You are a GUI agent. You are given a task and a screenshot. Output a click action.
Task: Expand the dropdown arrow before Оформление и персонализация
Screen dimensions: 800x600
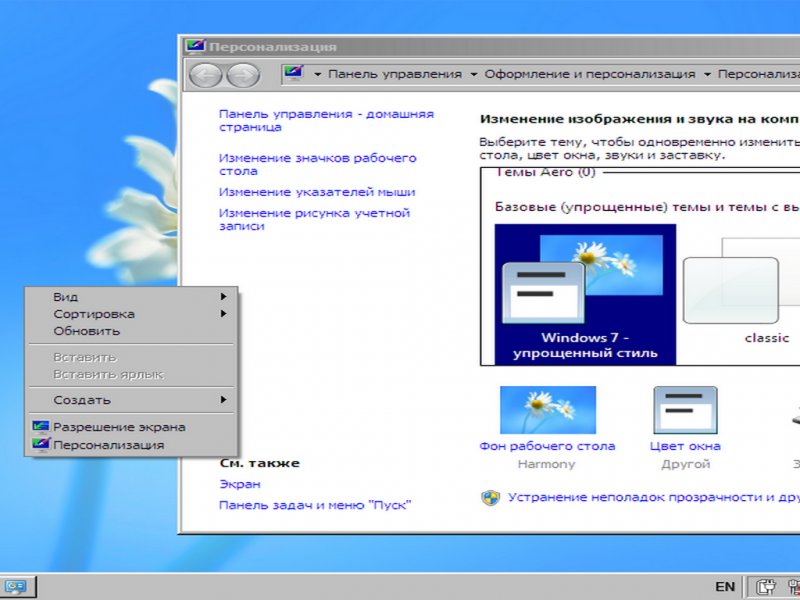click(473, 74)
